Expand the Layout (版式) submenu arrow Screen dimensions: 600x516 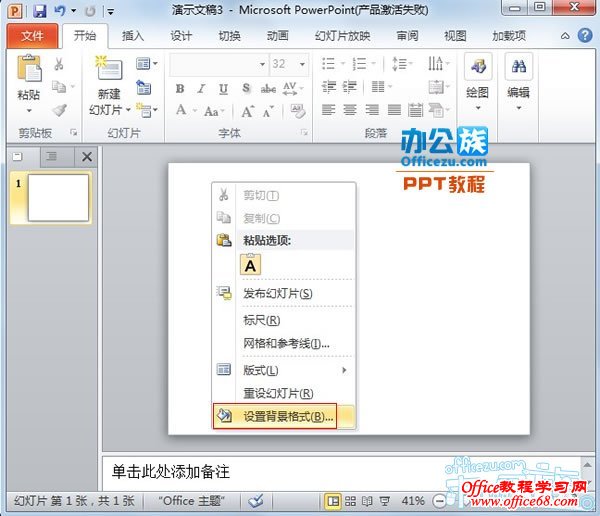click(x=345, y=370)
